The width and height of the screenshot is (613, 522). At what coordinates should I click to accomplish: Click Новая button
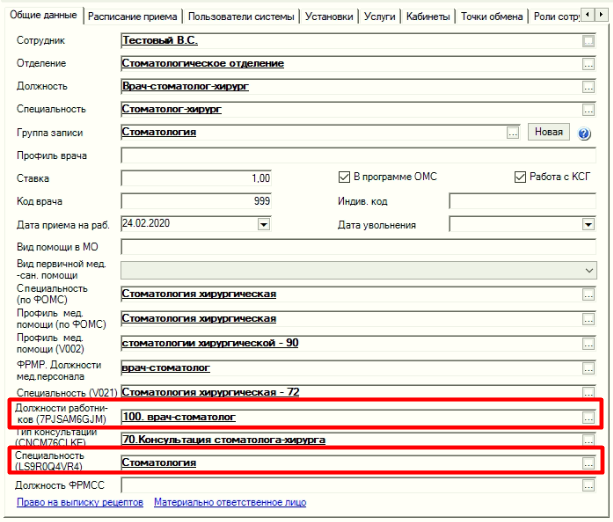pos(548,132)
